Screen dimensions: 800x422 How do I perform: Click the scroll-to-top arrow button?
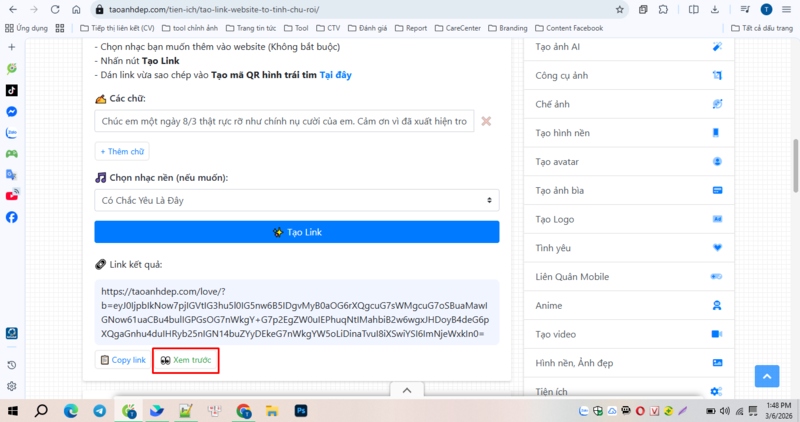766,376
